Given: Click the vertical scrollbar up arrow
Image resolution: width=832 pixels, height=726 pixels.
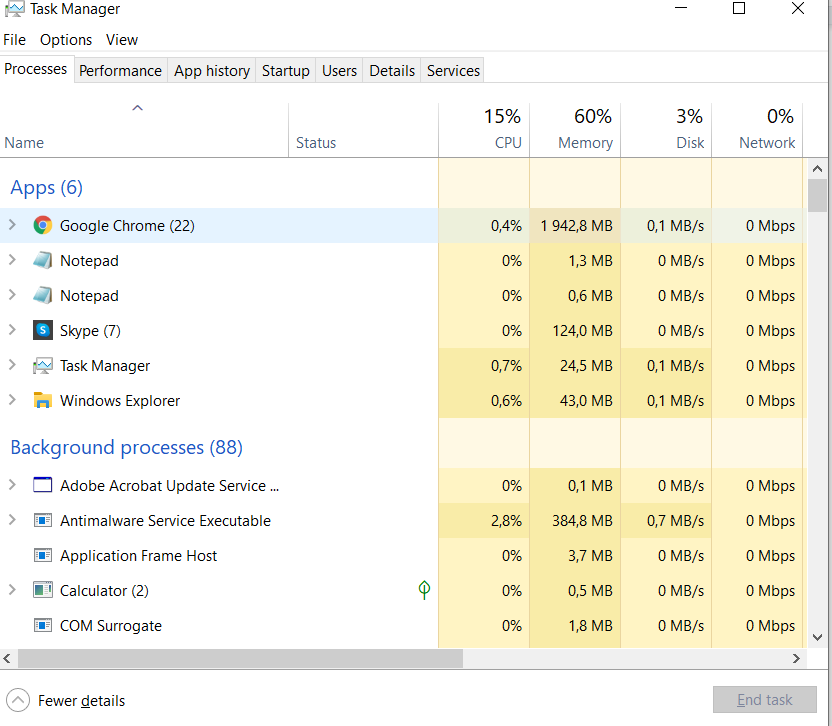Looking at the screenshot, I should 817,169.
